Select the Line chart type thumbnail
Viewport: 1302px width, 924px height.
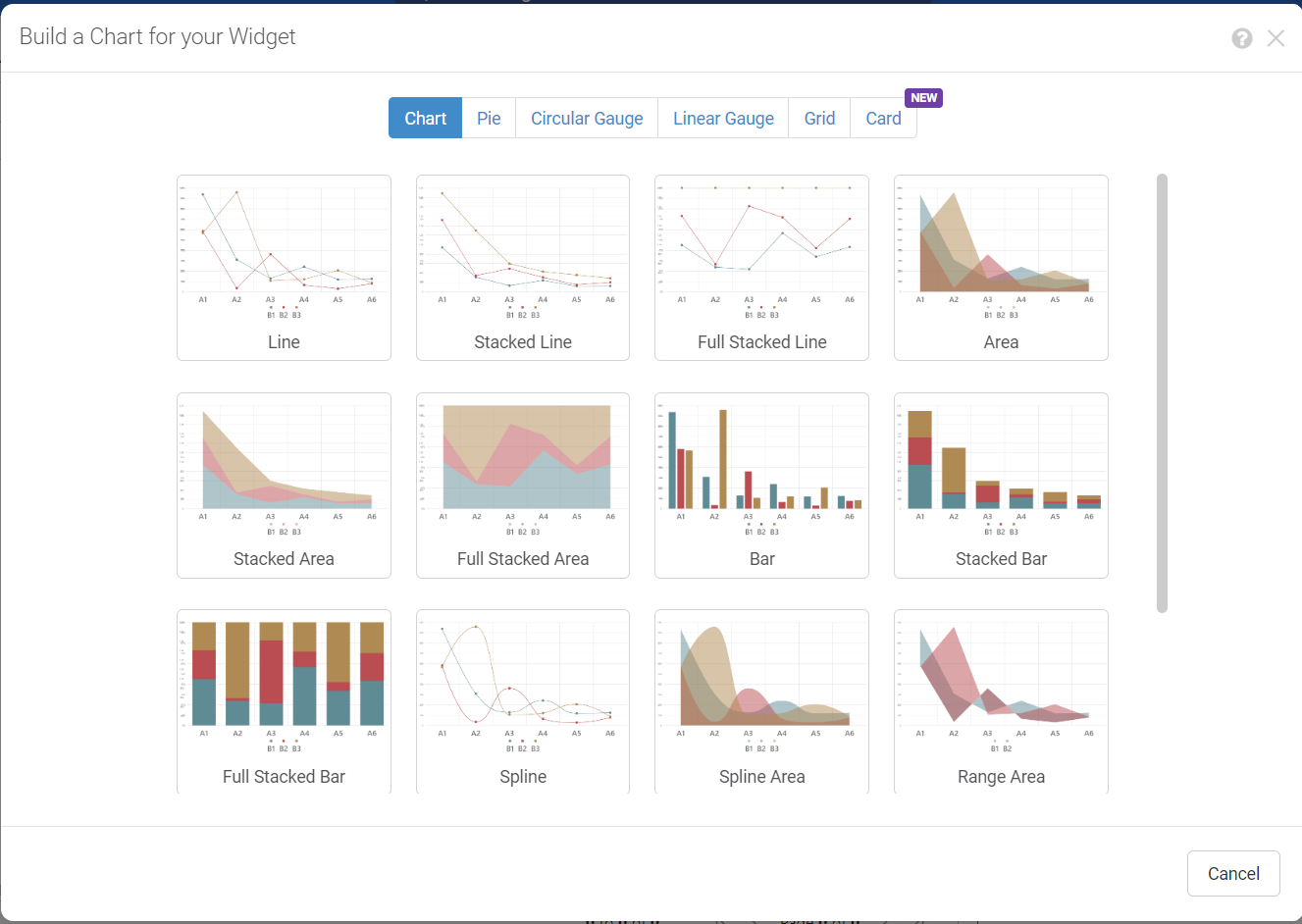pos(284,267)
